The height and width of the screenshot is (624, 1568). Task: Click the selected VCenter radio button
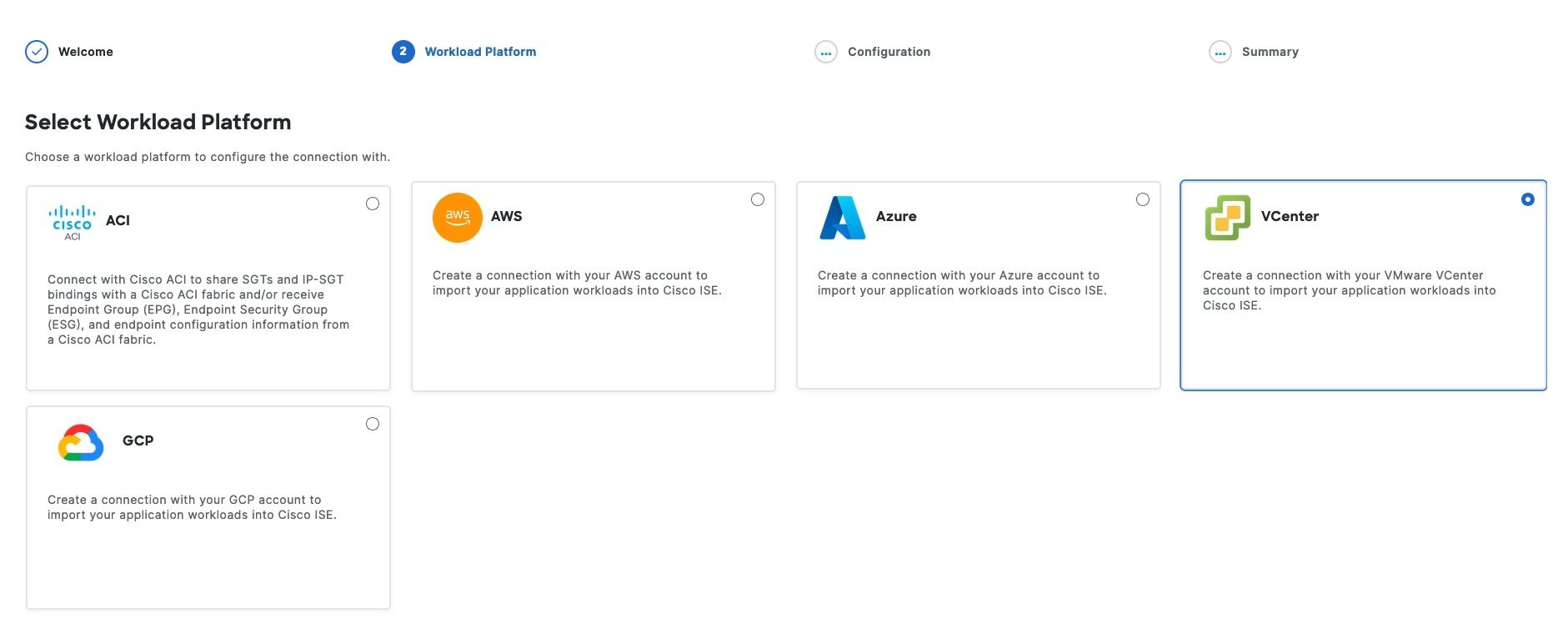1527,199
